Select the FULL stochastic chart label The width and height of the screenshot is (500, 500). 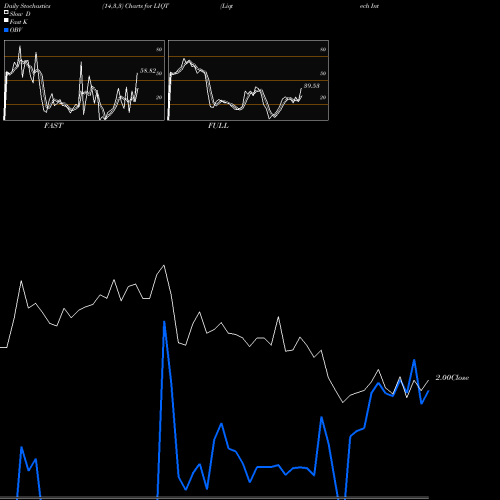[x=218, y=126]
